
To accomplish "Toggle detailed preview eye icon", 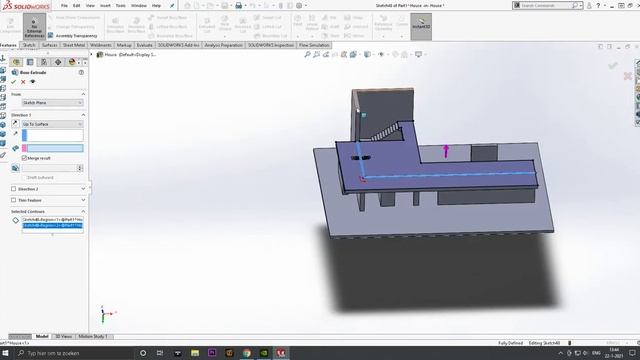I will [33, 82].
